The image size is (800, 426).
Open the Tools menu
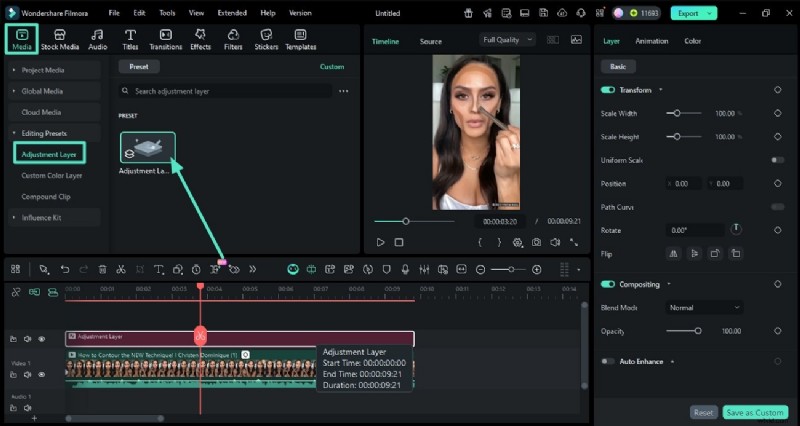click(x=167, y=13)
